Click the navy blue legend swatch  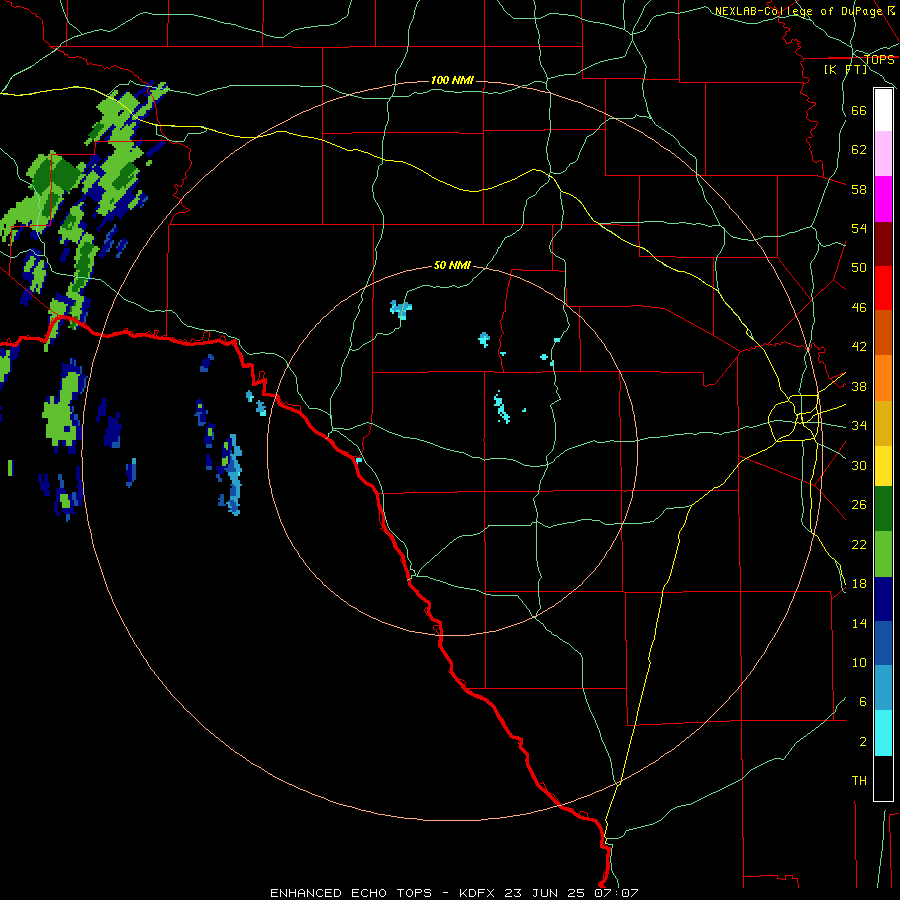pyautogui.click(x=883, y=599)
